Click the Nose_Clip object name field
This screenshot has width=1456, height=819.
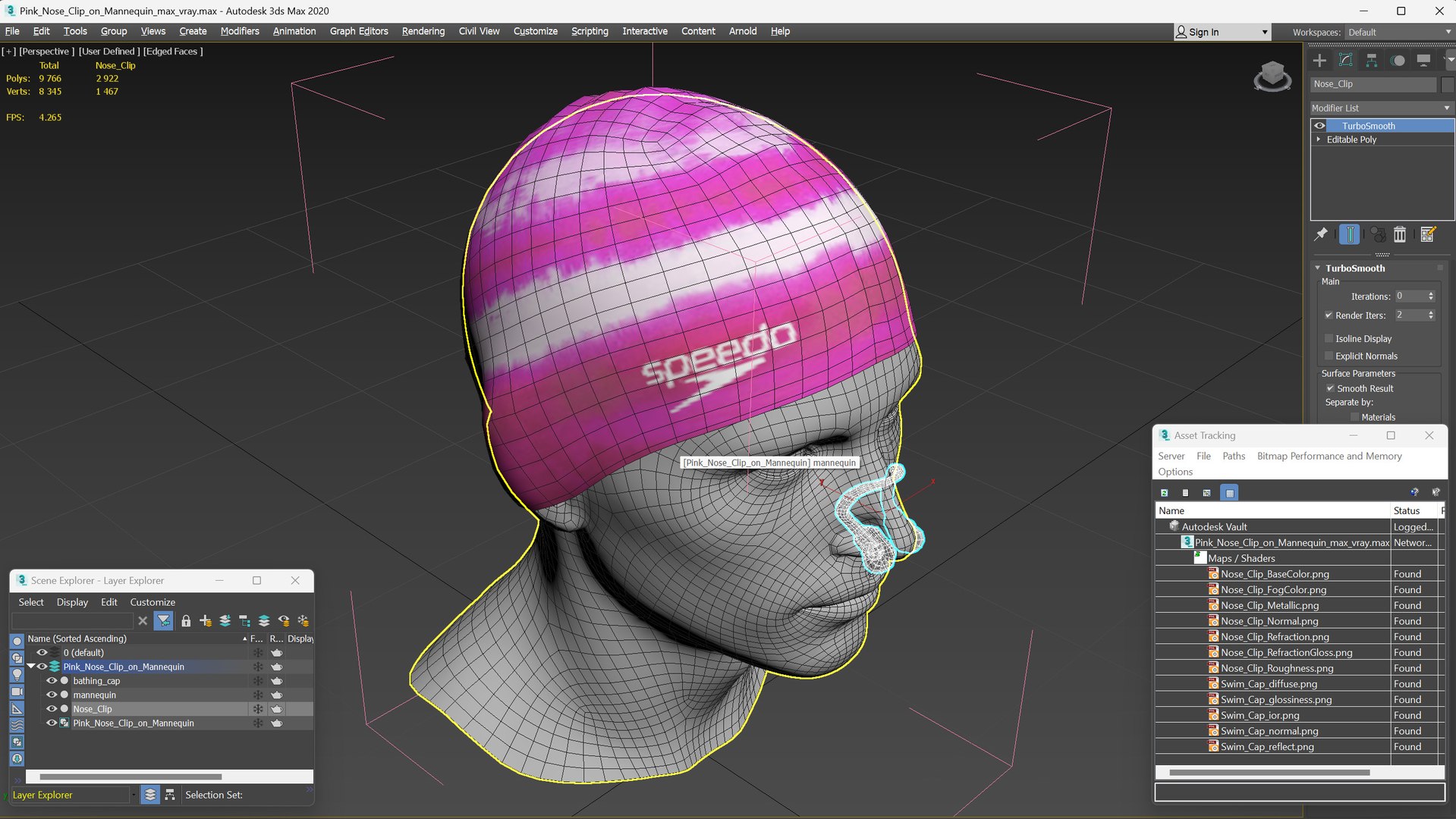tap(1373, 84)
